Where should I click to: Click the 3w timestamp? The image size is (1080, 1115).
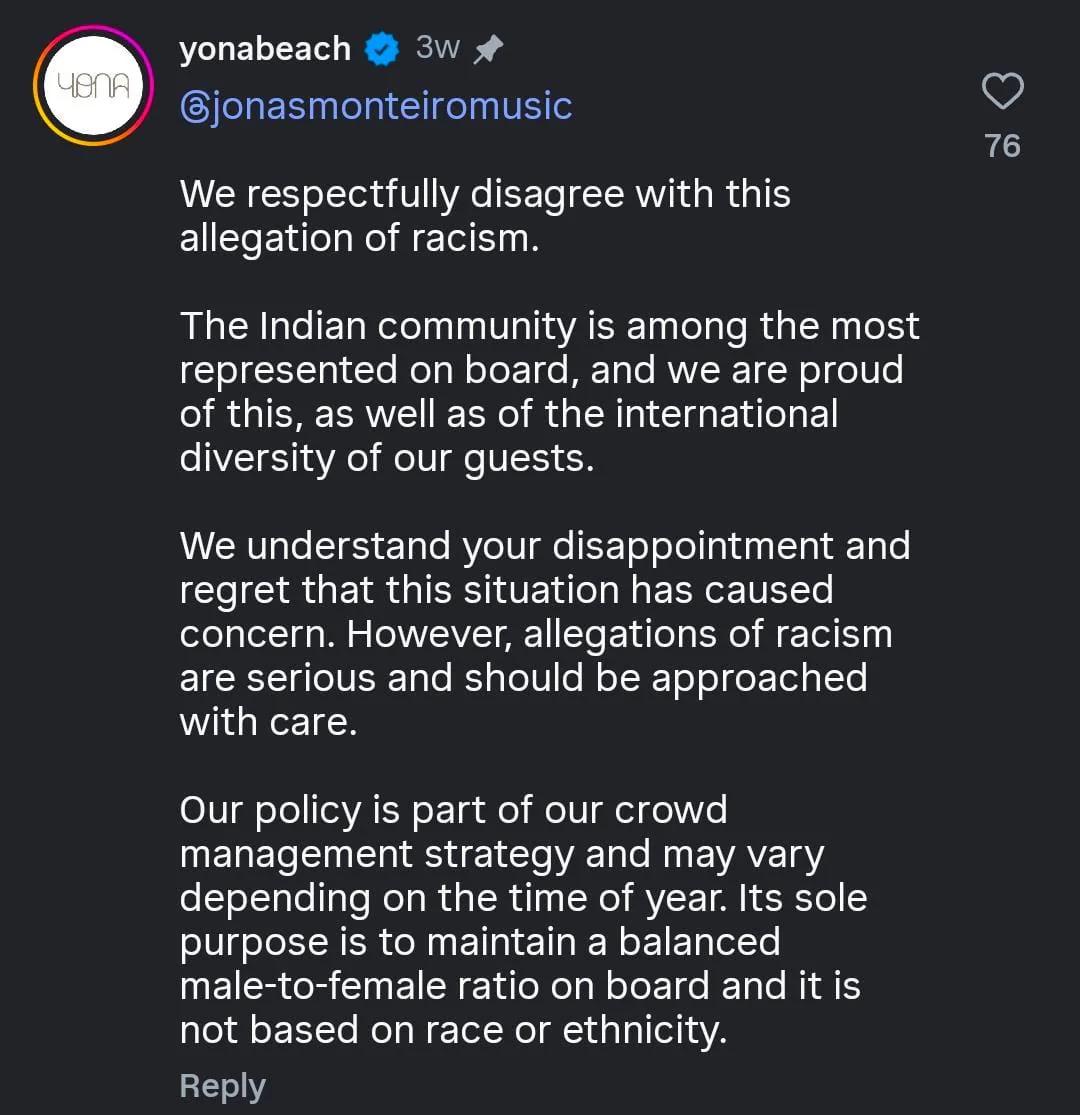coord(437,48)
